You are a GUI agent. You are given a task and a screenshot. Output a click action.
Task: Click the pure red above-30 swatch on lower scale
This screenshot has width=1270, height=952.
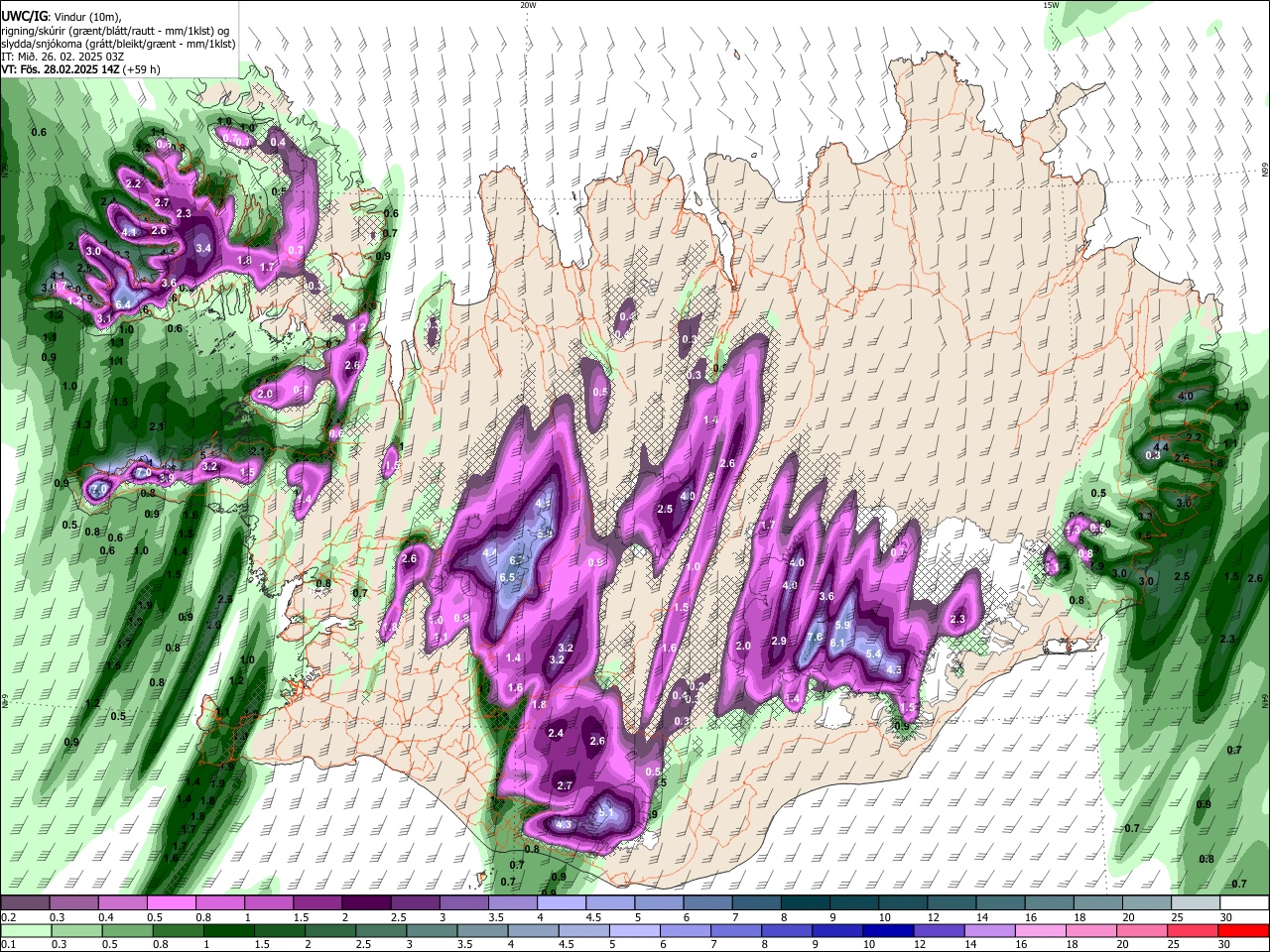(x=1243, y=930)
